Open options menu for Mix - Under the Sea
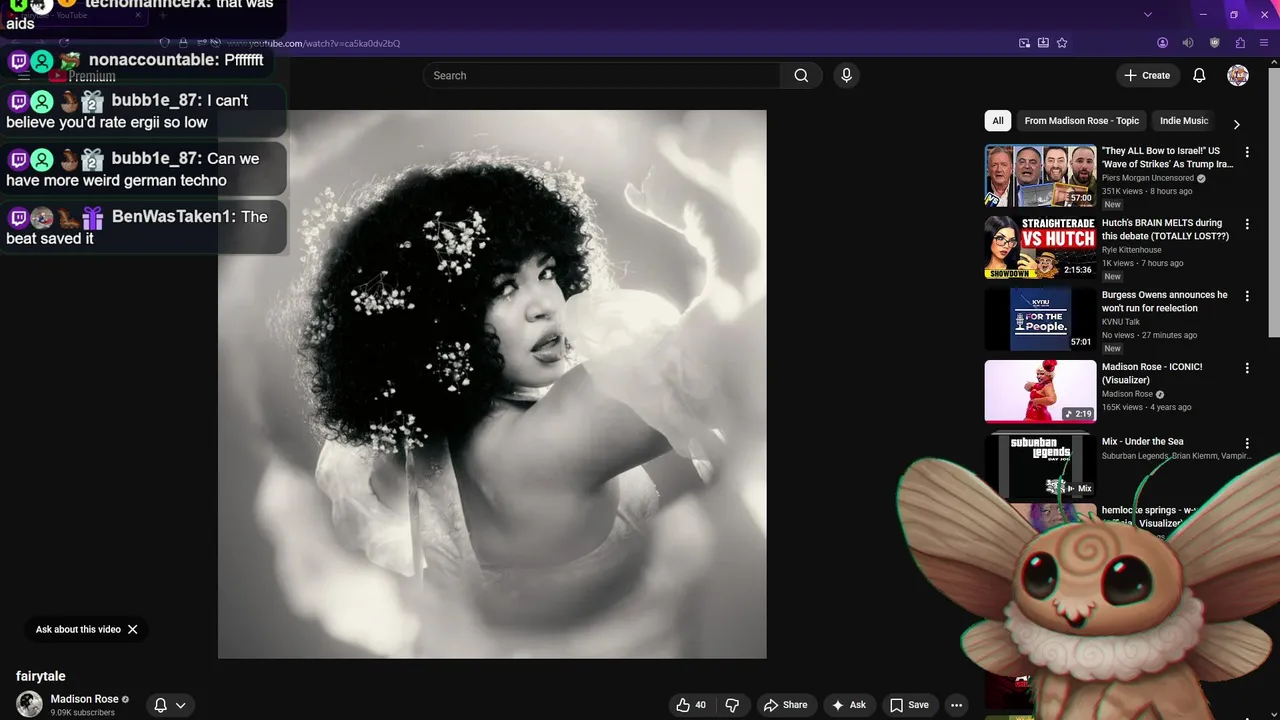 pos(1247,443)
